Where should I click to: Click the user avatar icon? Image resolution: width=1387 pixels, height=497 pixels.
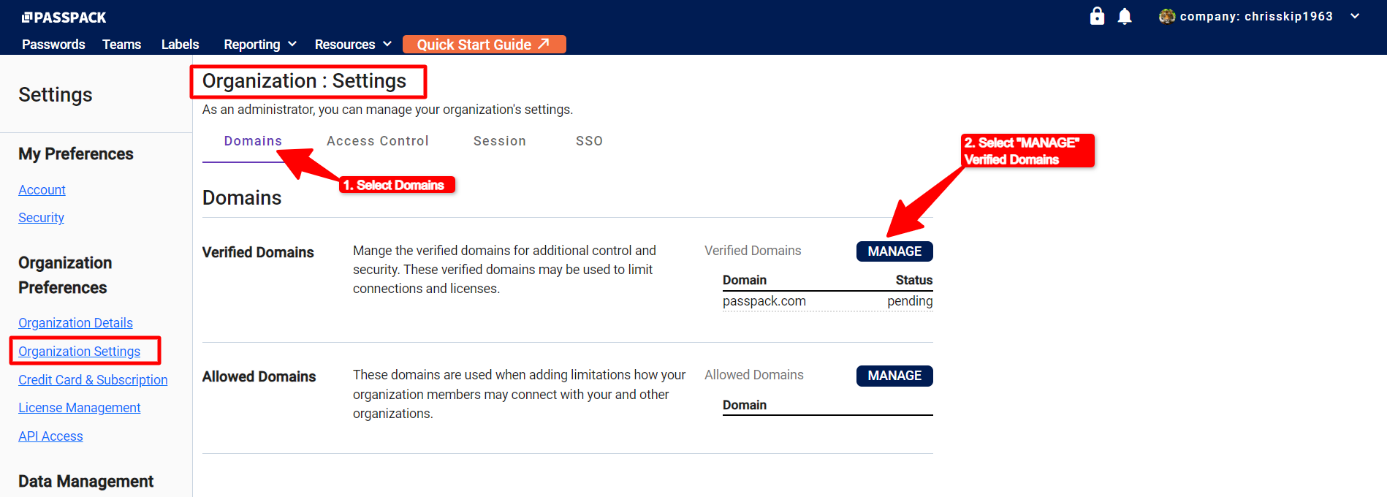click(1166, 16)
